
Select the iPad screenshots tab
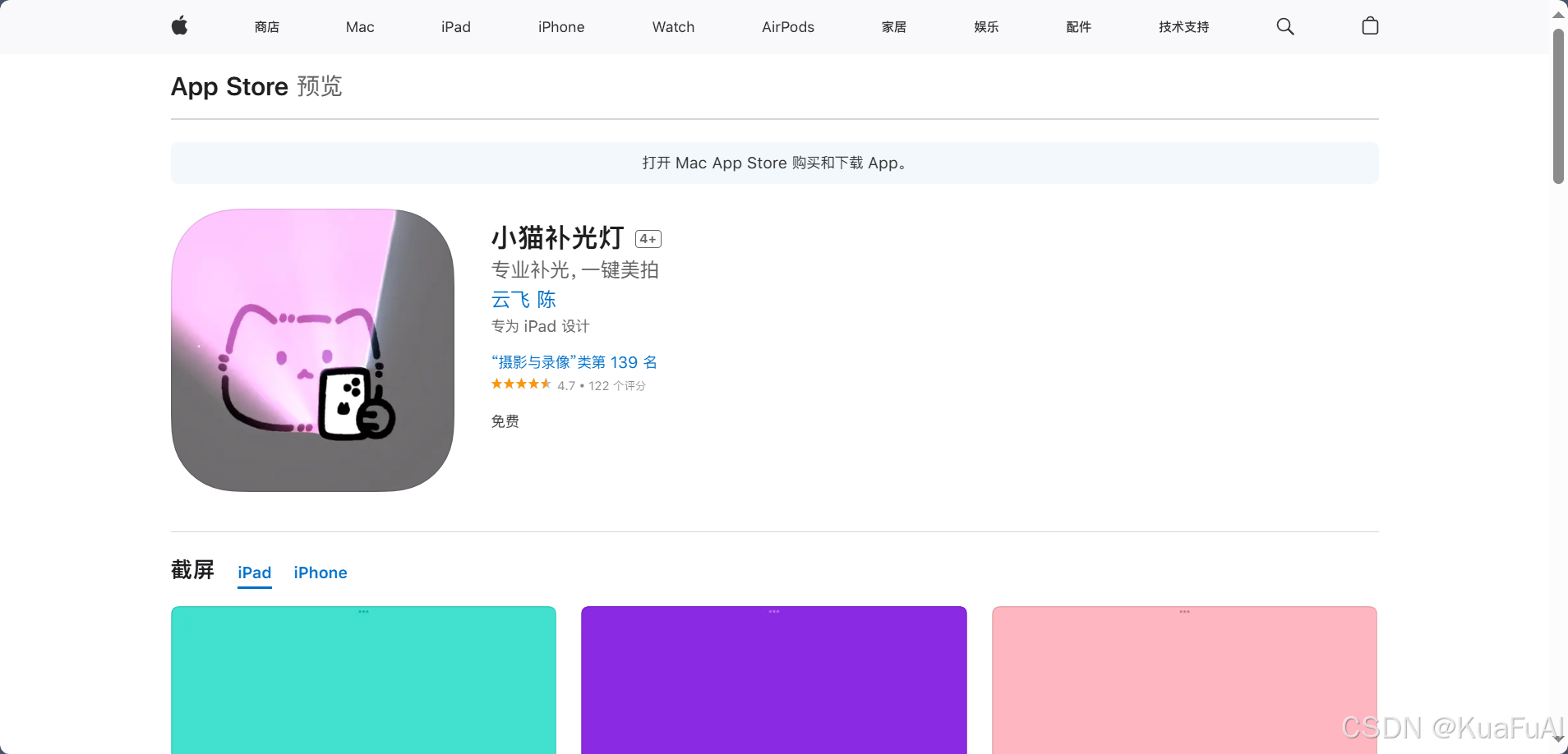[x=254, y=572]
